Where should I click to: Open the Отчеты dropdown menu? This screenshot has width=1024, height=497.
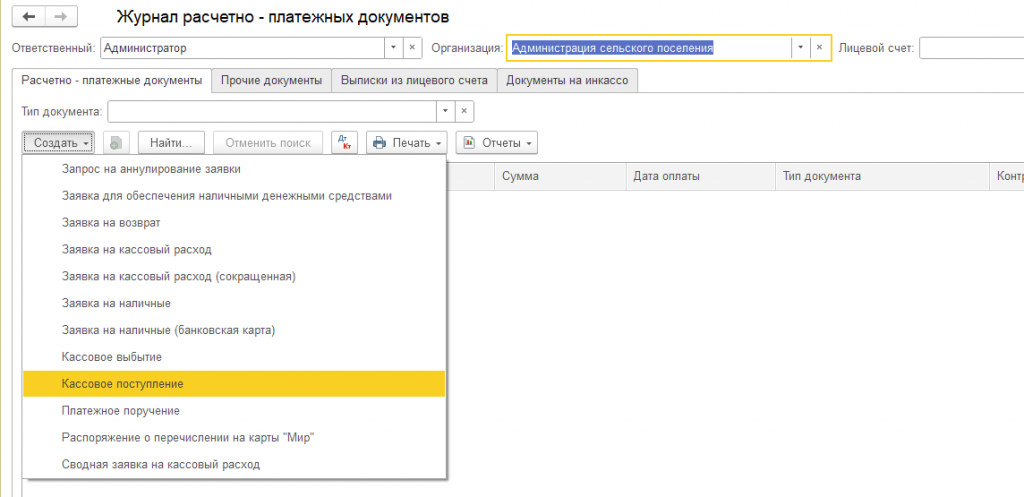click(496, 142)
